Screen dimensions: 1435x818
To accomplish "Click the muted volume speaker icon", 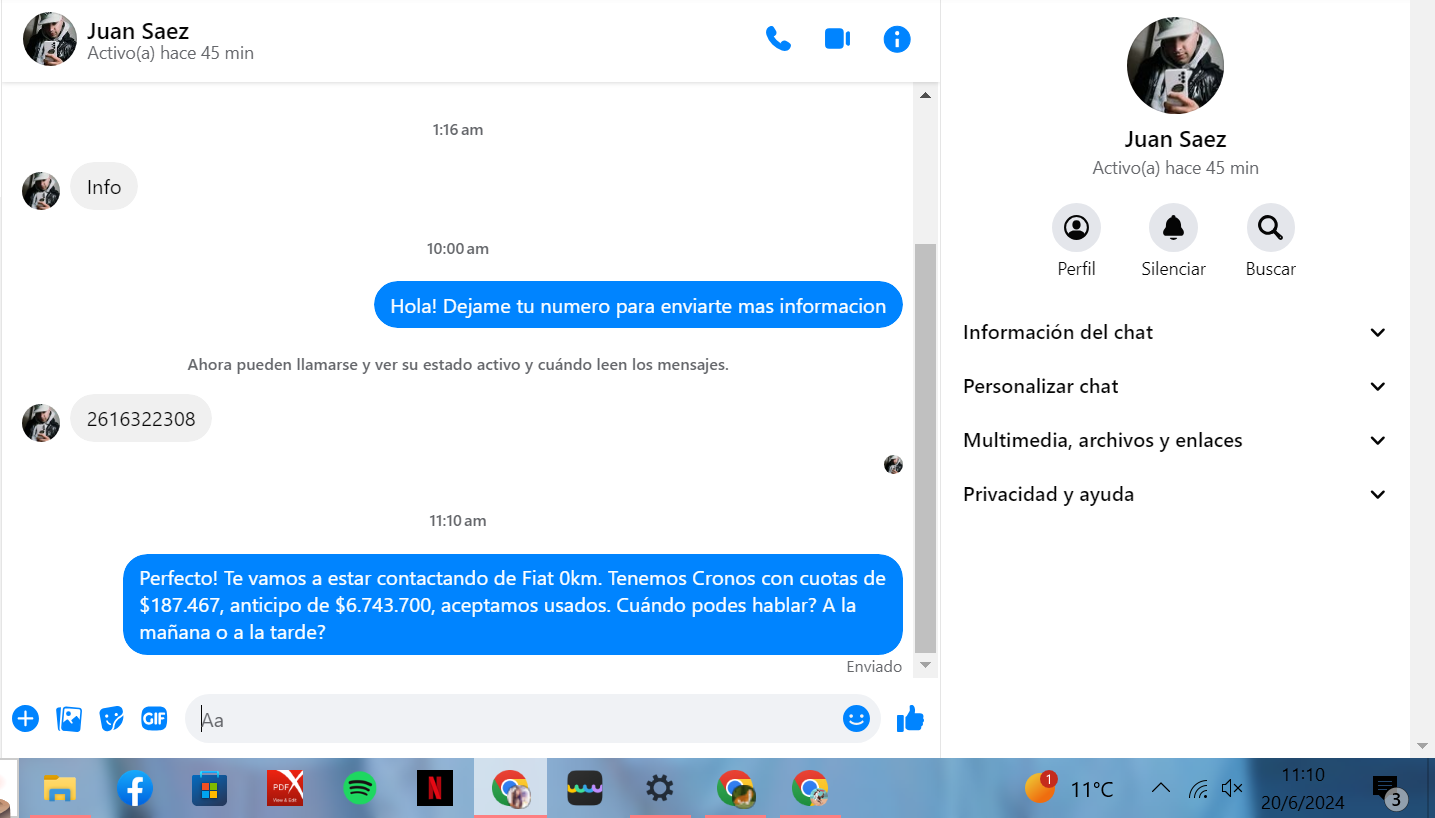I will pos(1232,789).
